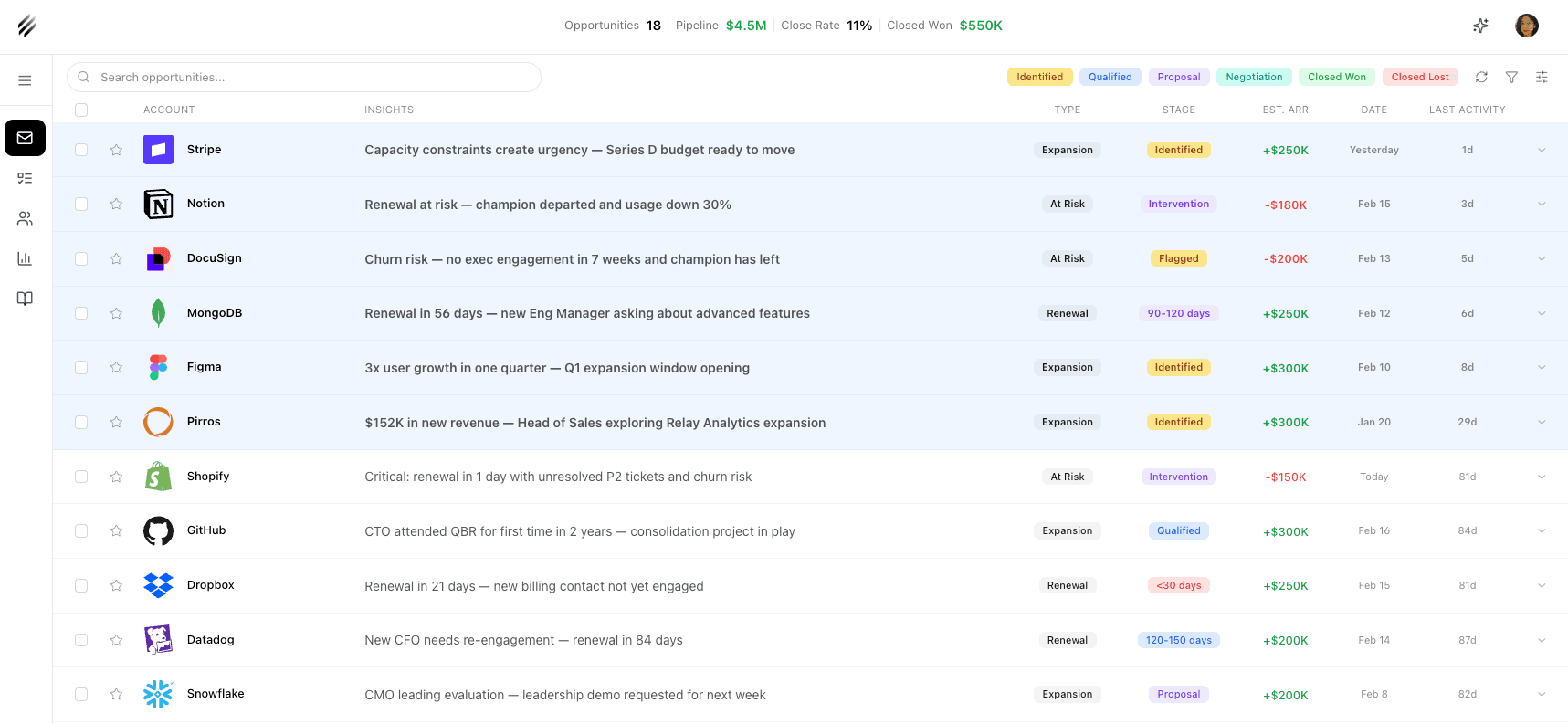Check the DocuSign row checkbox

(x=81, y=258)
